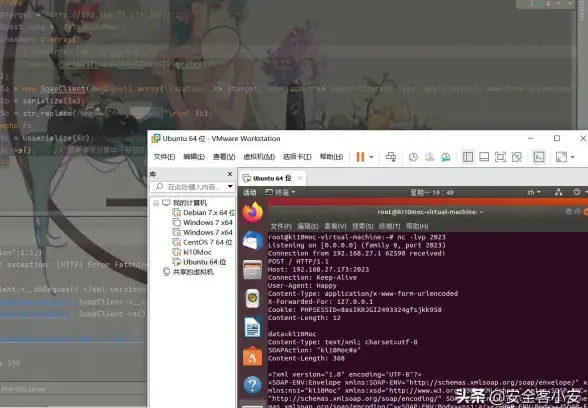Open terminal 查看(V) menu
The width and height of the screenshot is (588, 408).
pyautogui.click(x=335, y=226)
